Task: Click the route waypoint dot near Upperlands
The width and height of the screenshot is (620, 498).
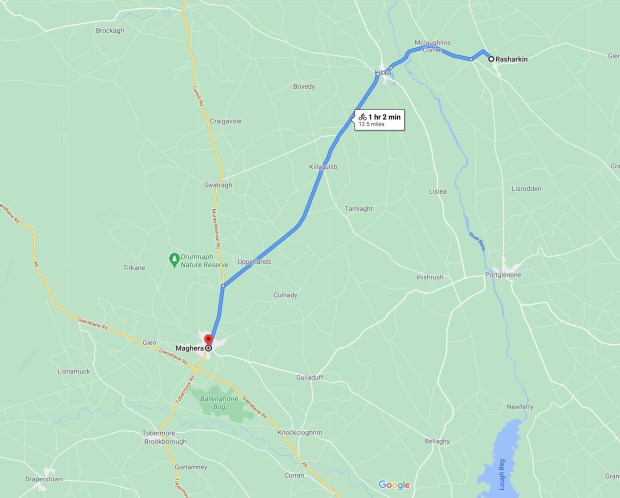Action: click(223, 286)
